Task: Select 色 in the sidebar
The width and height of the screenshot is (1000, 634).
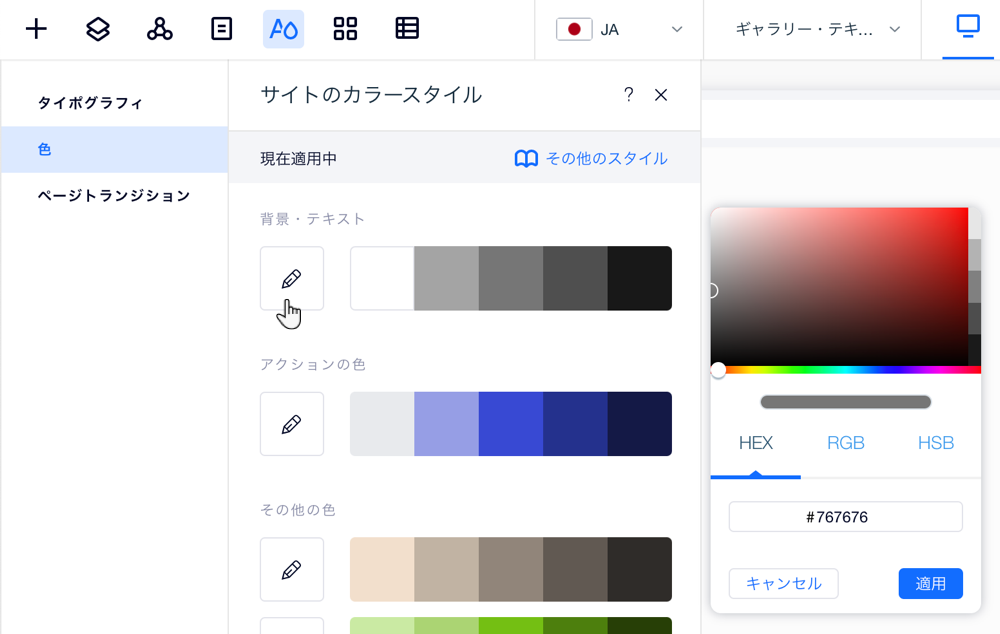Action: [114, 149]
